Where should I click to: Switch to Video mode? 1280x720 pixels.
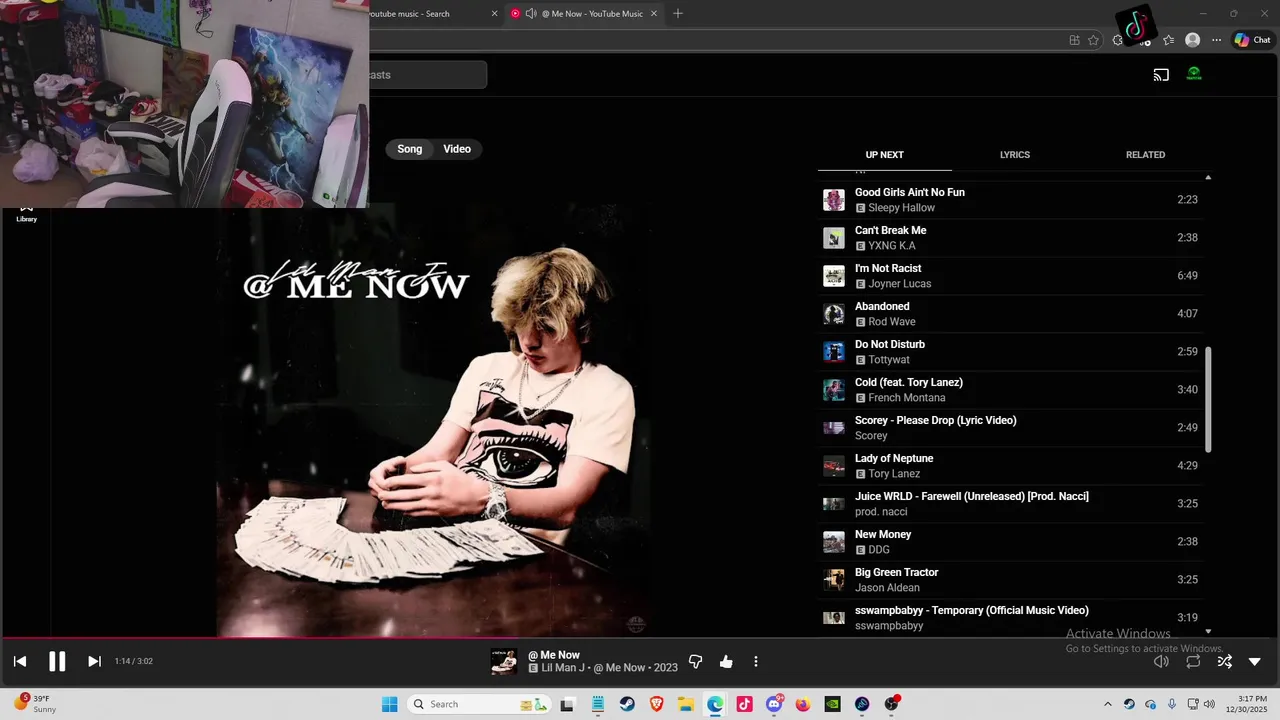pyautogui.click(x=457, y=149)
